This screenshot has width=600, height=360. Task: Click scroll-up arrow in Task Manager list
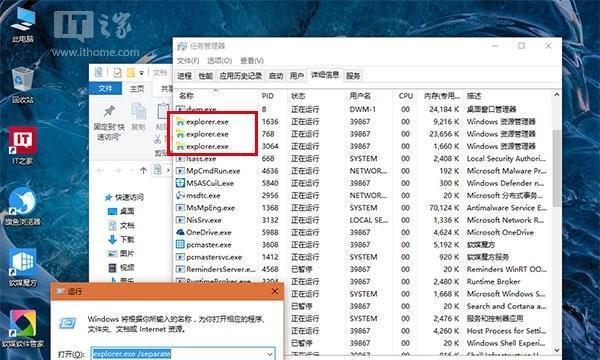(557, 94)
